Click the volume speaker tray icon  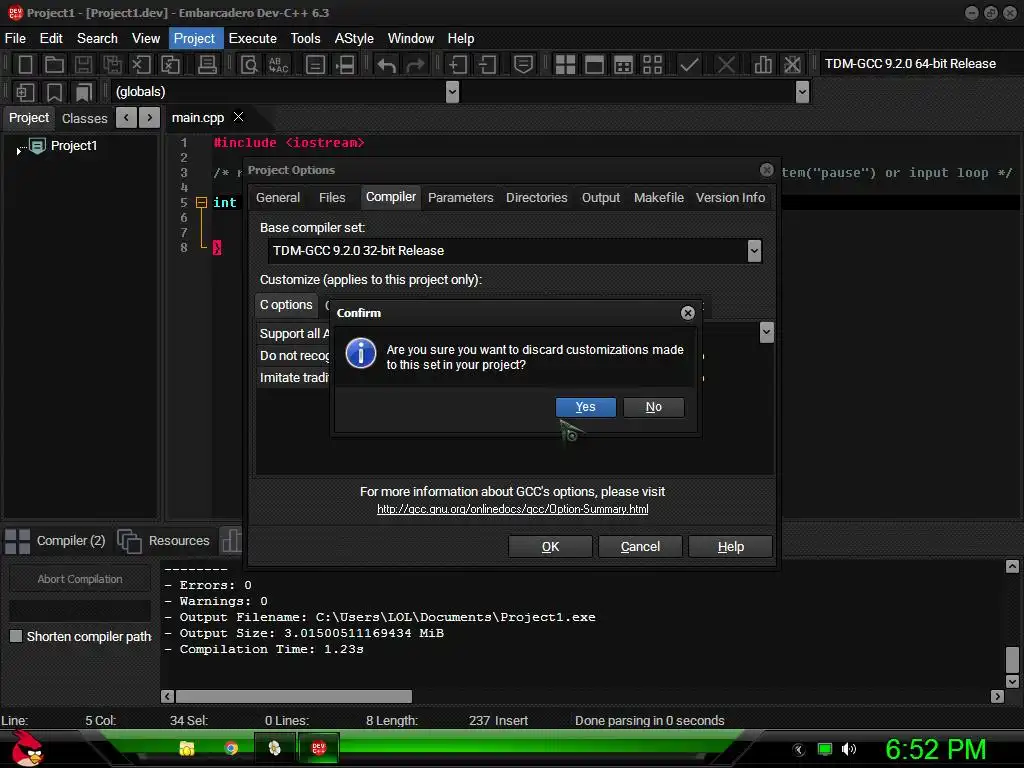(x=848, y=749)
